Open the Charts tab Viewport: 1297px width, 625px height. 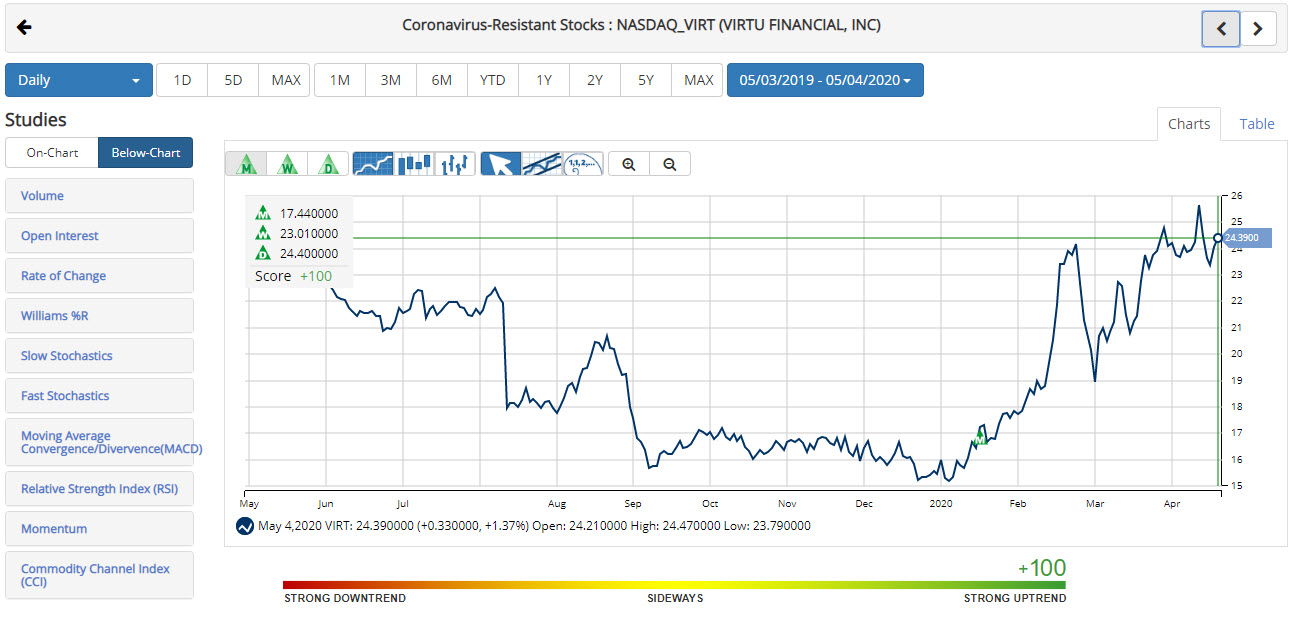tap(1189, 124)
